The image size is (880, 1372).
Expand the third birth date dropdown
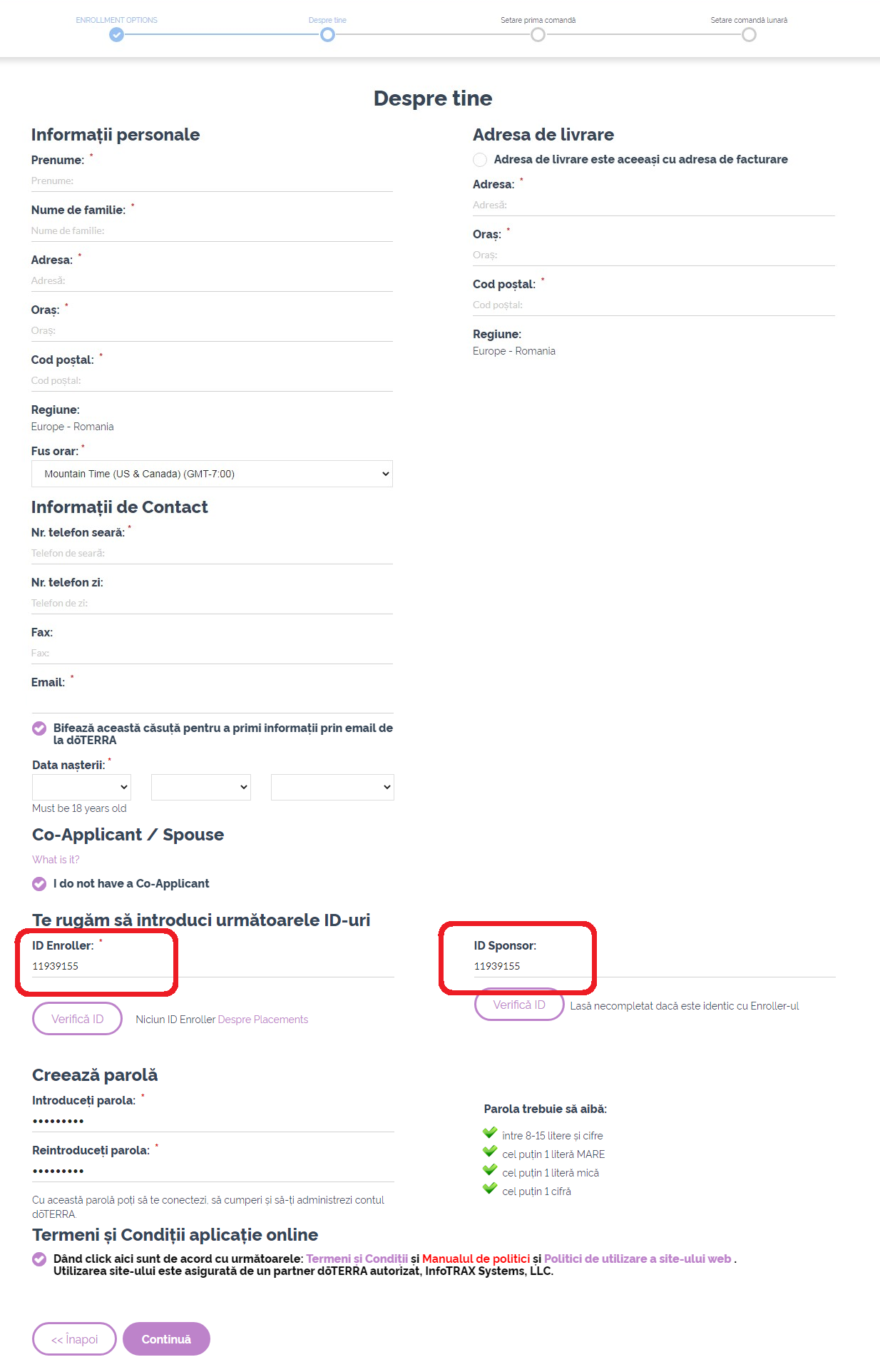coord(332,787)
